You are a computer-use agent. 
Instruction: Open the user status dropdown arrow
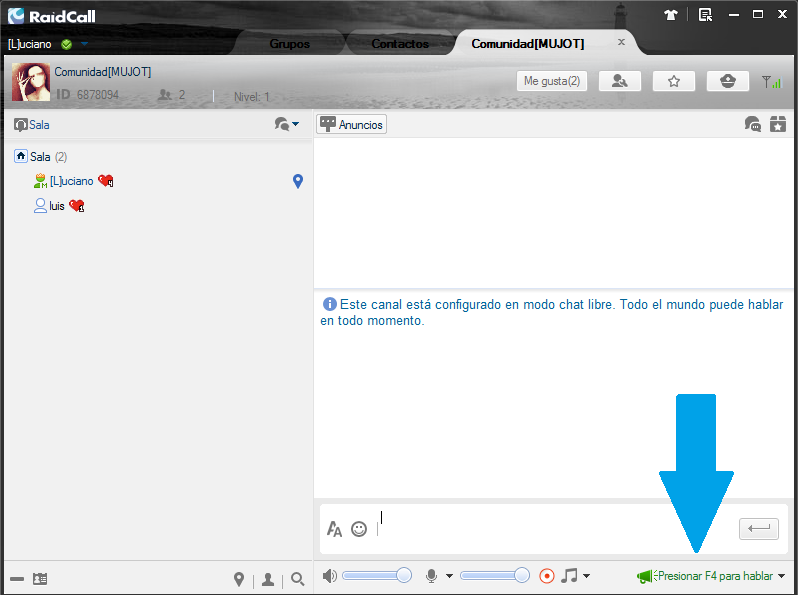pos(85,44)
